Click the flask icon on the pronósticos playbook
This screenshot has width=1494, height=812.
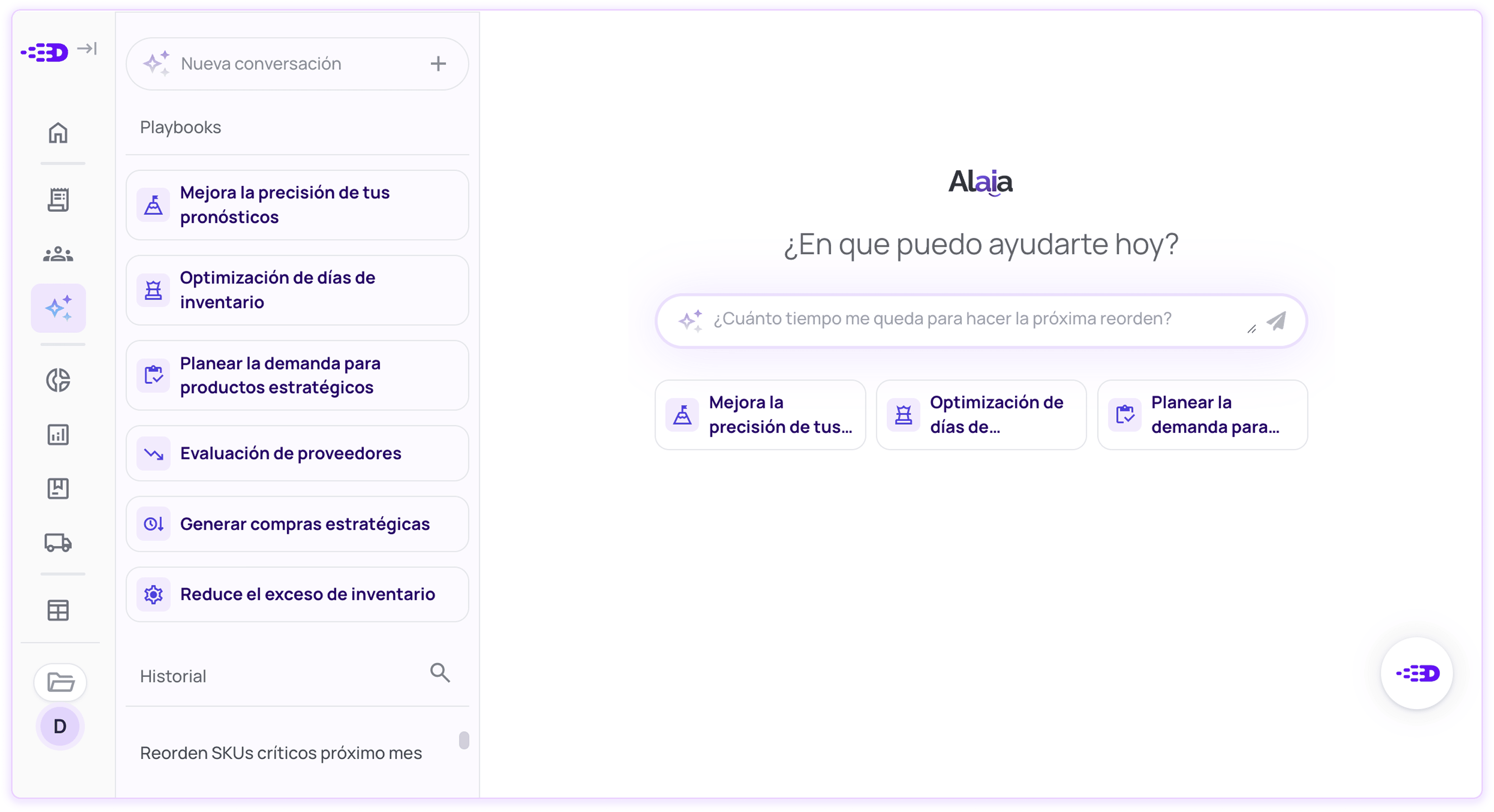coord(153,205)
